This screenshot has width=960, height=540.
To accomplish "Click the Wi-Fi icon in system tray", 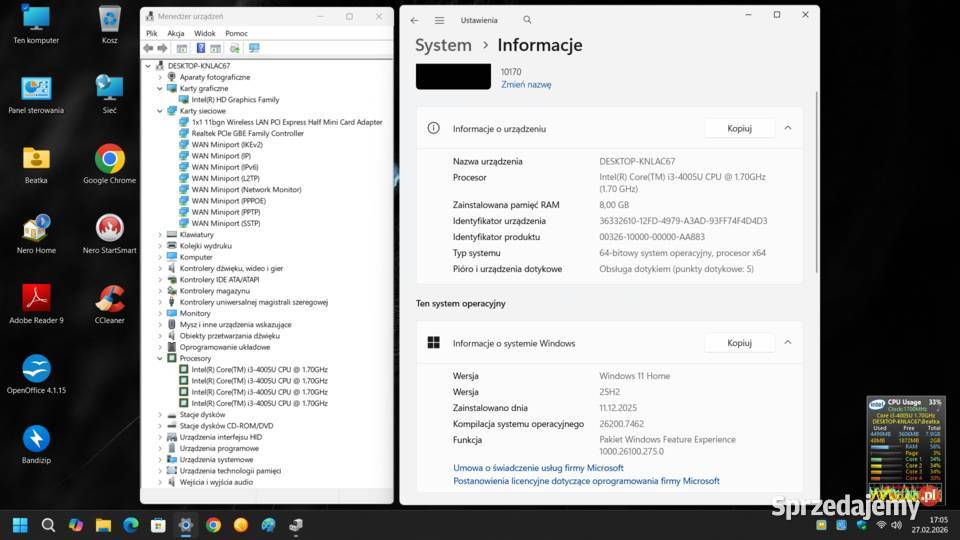I will click(x=881, y=525).
